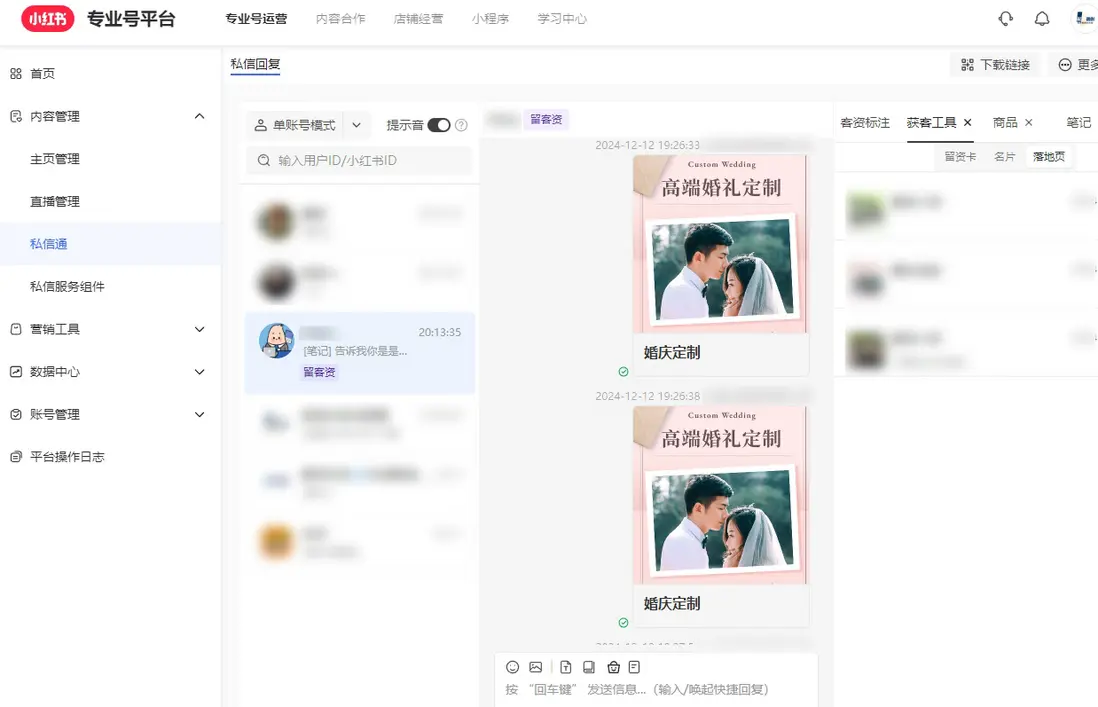
Task: Open 专业号运营 in top navigation
Action: [256, 19]
